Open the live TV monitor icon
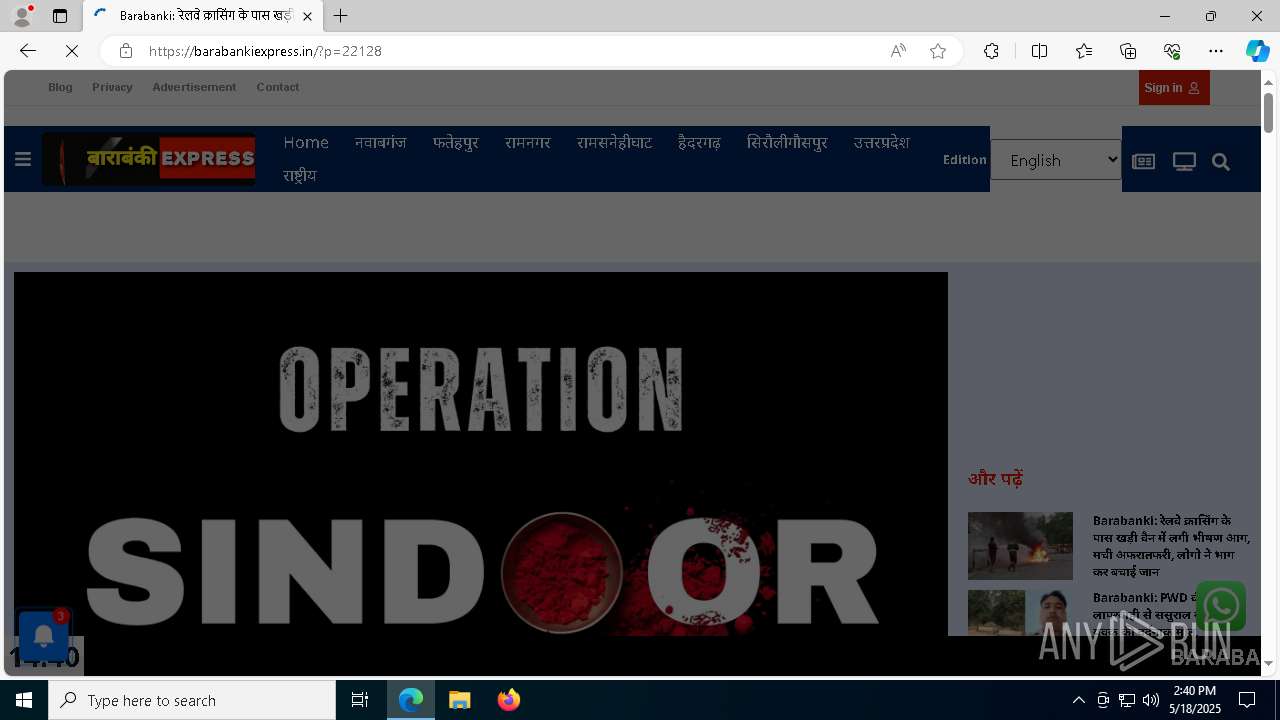The height and width of the screenshot is (720, 1280). coord(1184,161)
